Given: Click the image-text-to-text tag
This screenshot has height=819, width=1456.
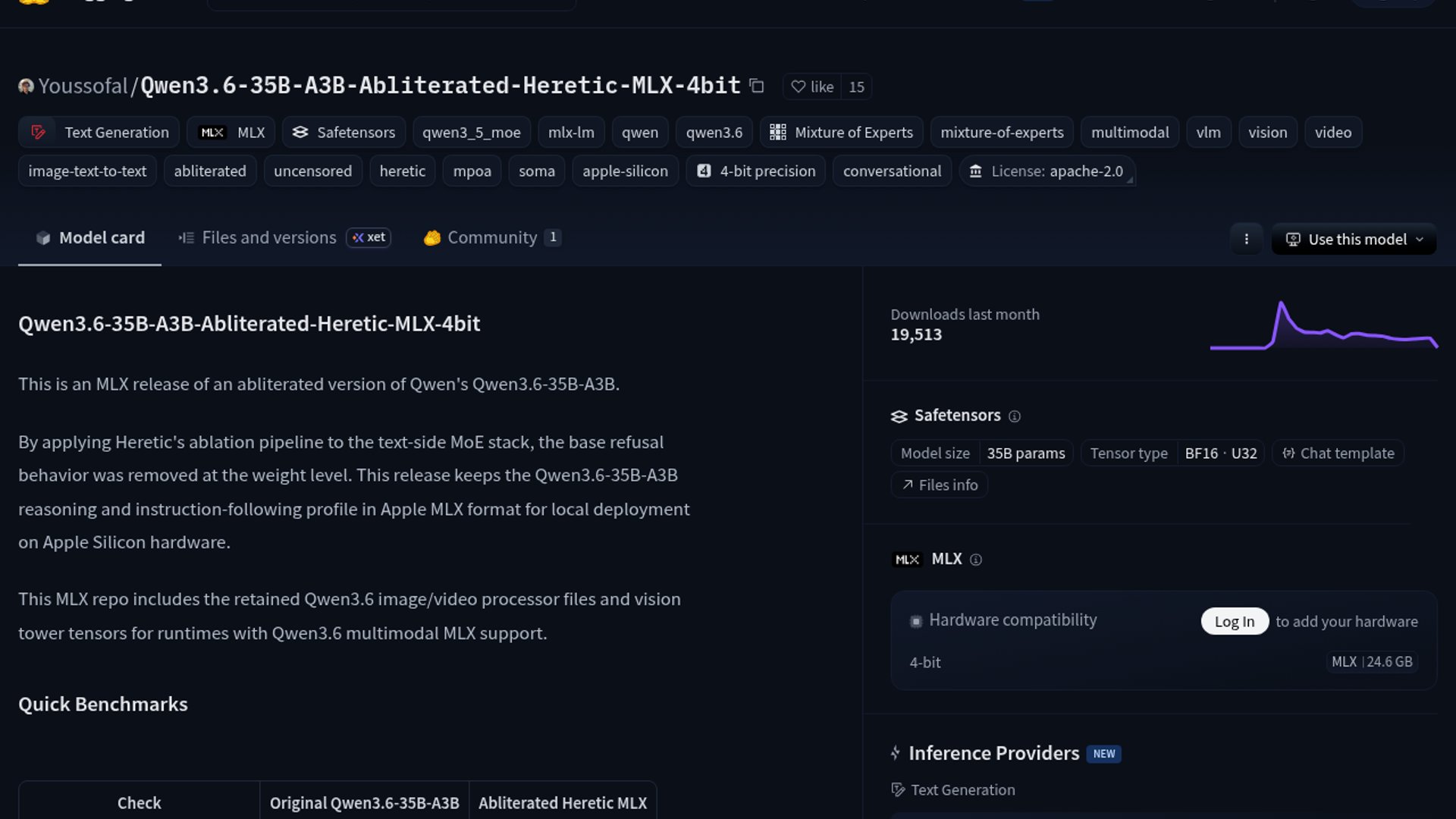Looking at the screenshot, I should point(87,171).
